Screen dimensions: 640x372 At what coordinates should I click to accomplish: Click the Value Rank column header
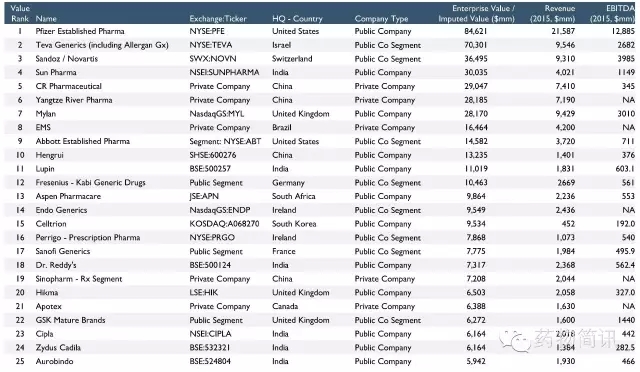click(20, 13)
